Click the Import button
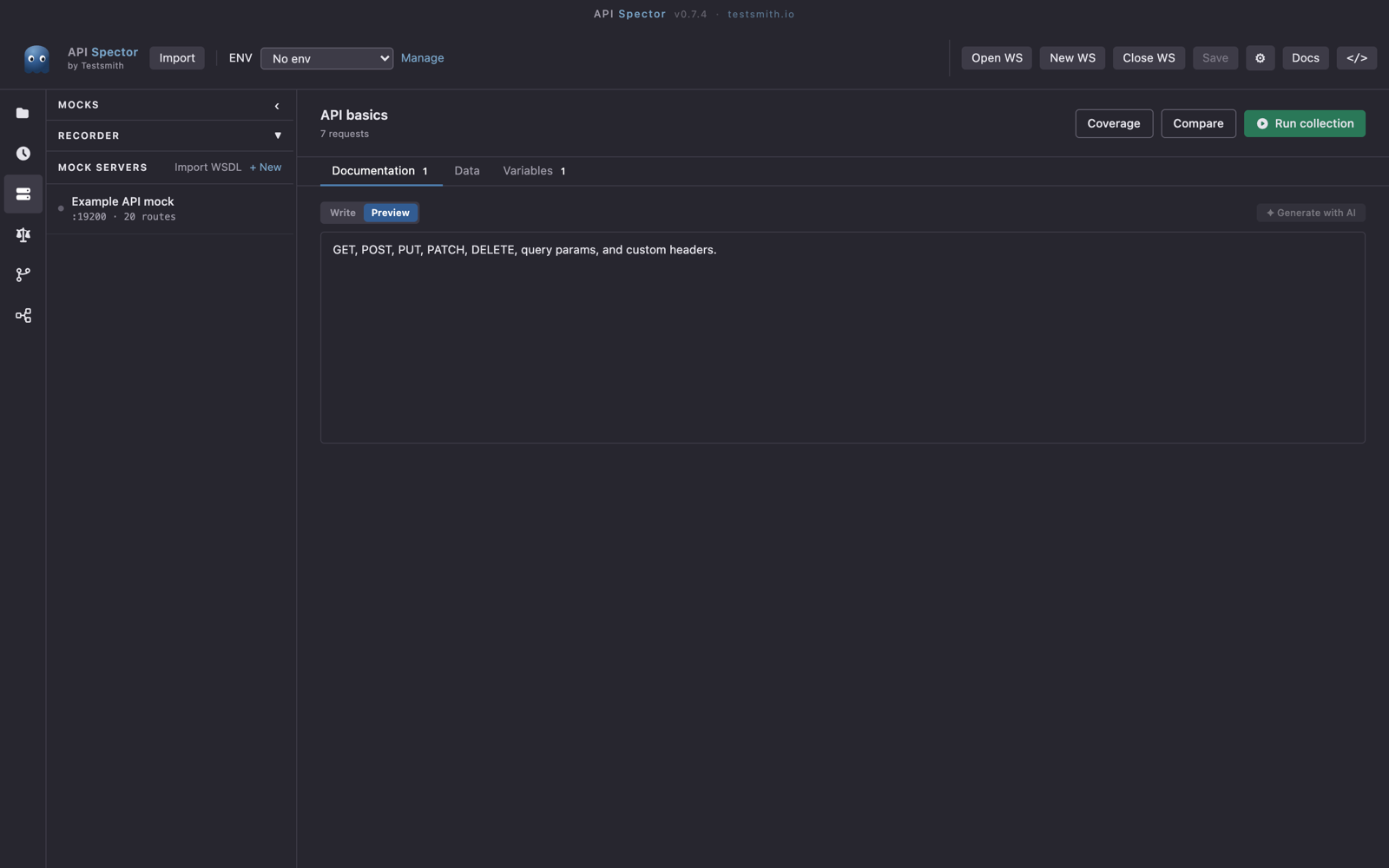 click(x=177, y=58)
